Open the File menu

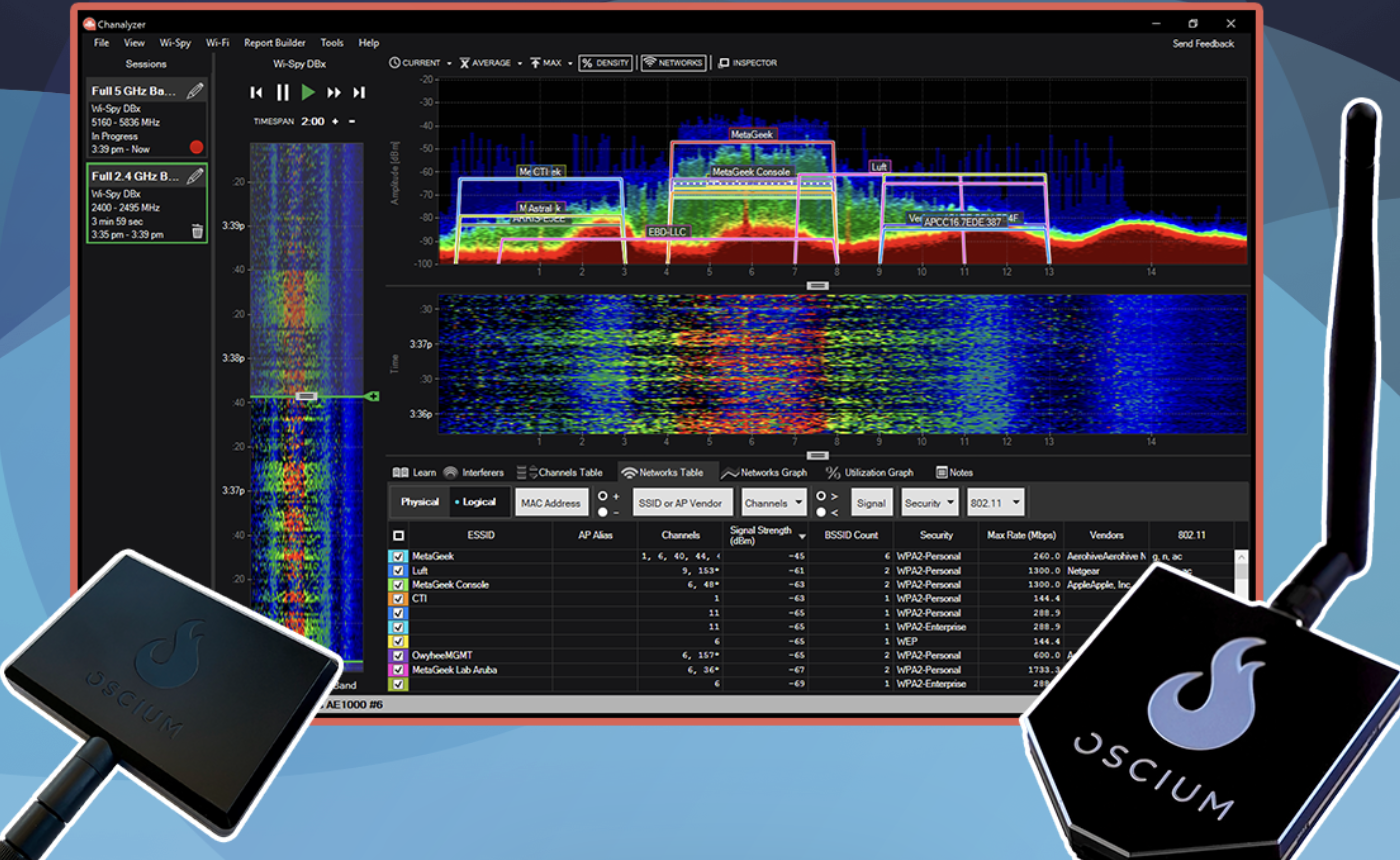(x=102, y=43)
